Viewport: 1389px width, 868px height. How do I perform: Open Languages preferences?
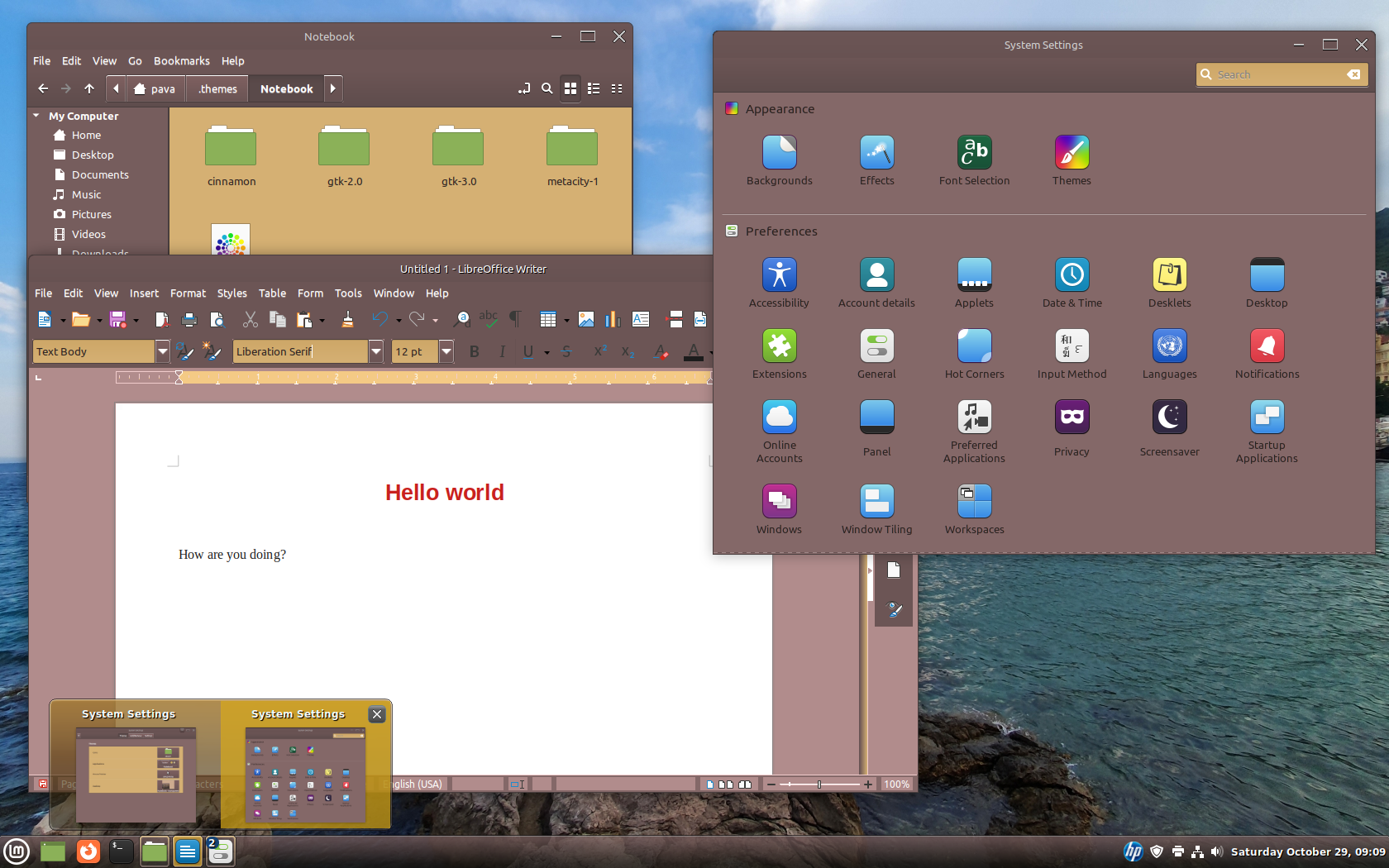tap(1169, 354)
